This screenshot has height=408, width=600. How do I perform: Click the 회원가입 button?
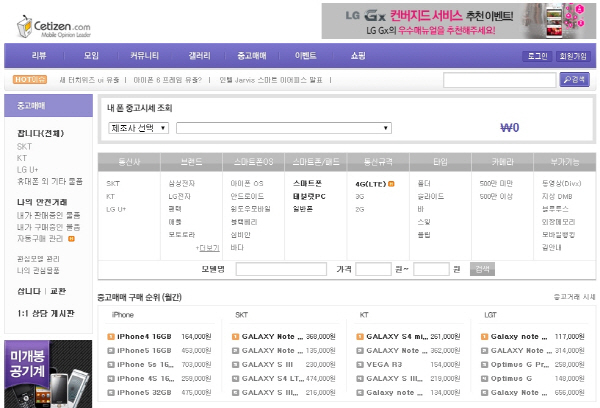point(573,56)
